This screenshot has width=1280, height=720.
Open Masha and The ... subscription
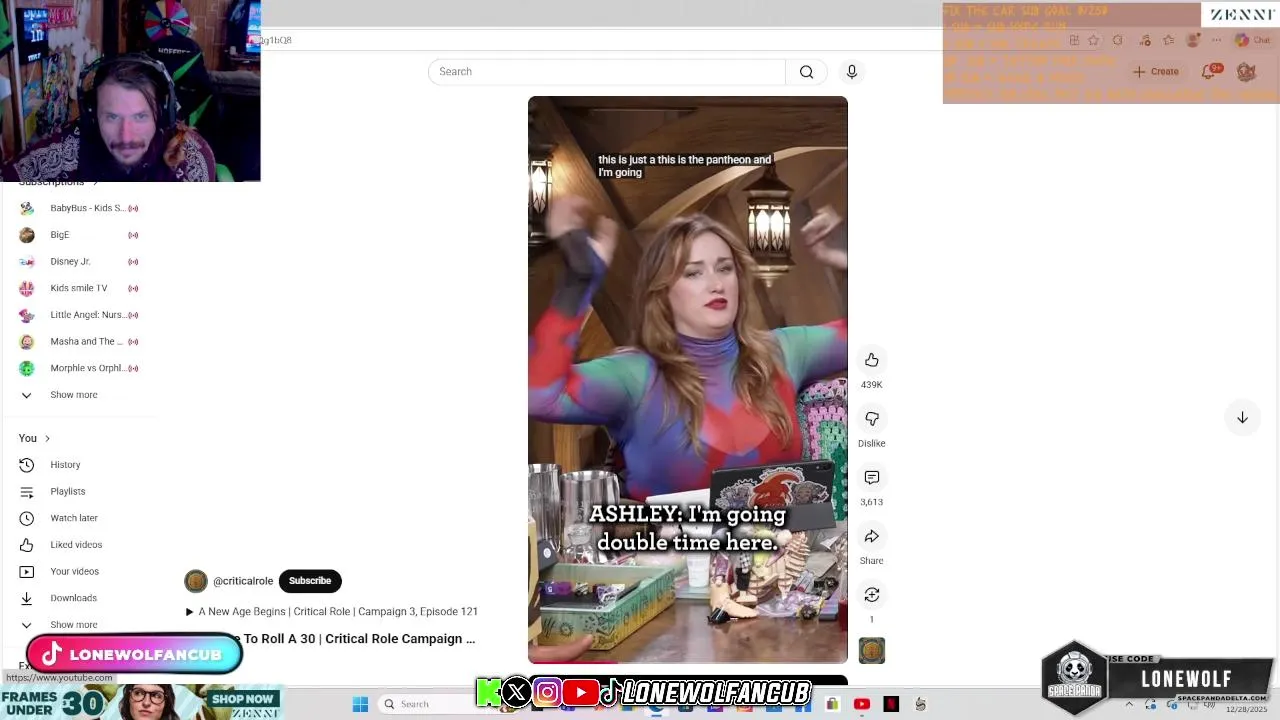[x=80, y=342]
